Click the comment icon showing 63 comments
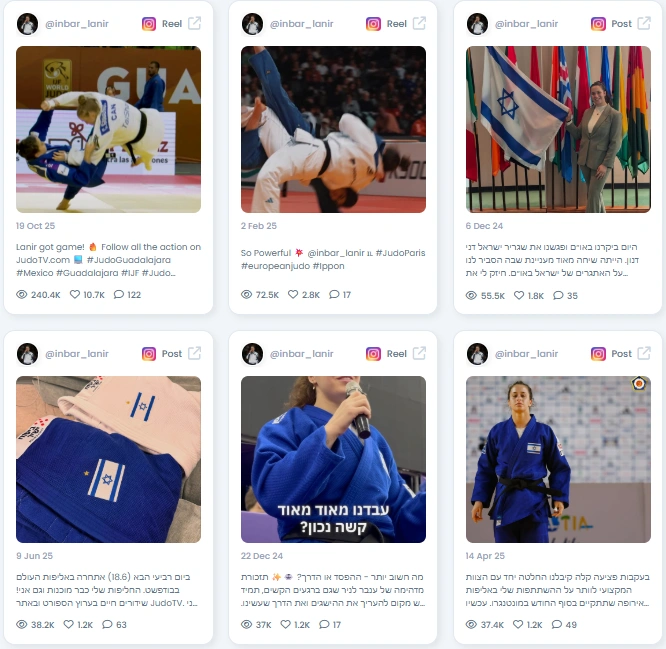This screenshot has width=666, height=649. point(107,624)
